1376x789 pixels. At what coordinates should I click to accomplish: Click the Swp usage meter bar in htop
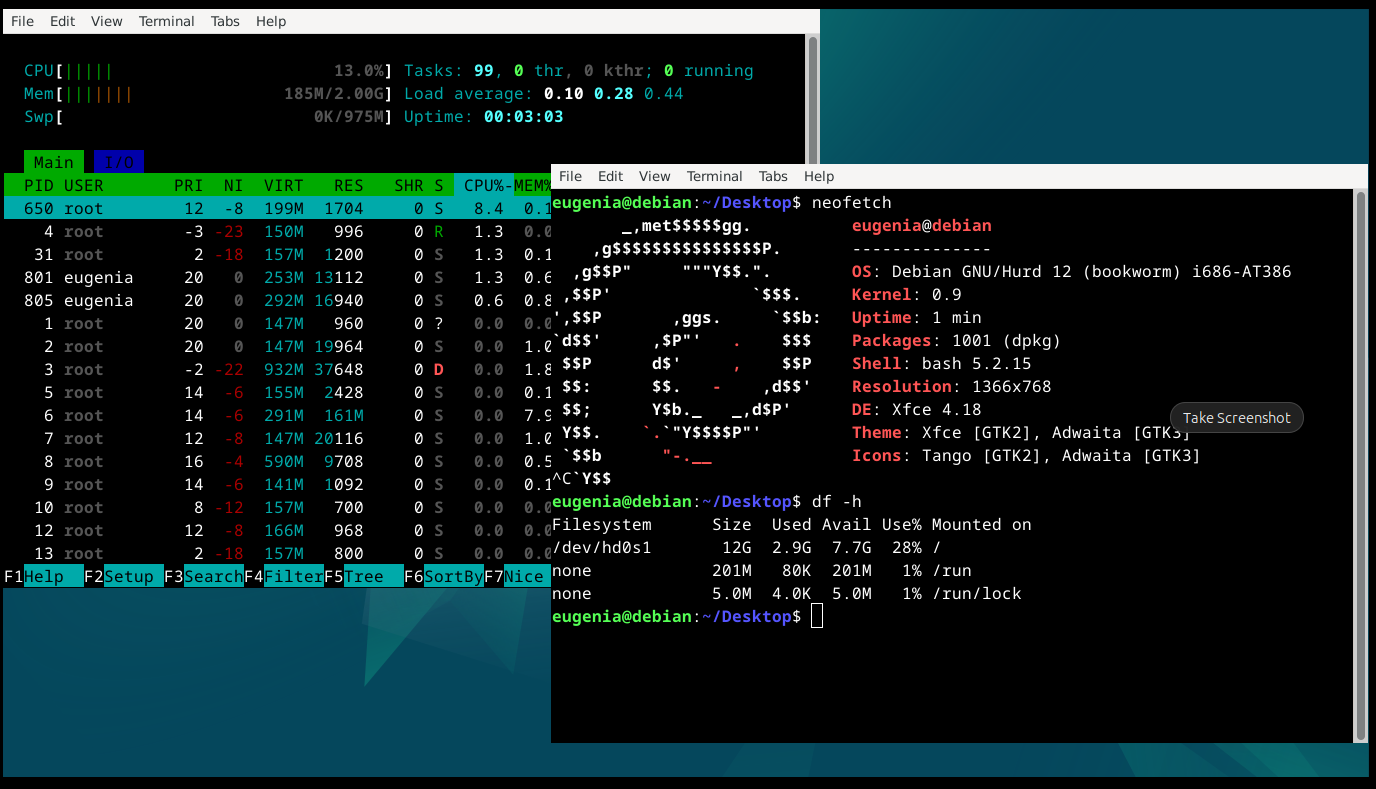[209, 117]
